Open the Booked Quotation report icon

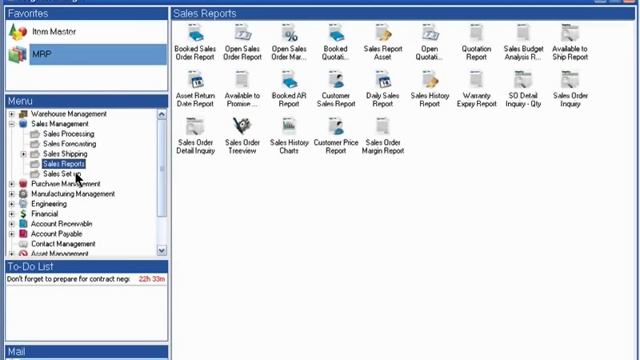tap(336, 42)
